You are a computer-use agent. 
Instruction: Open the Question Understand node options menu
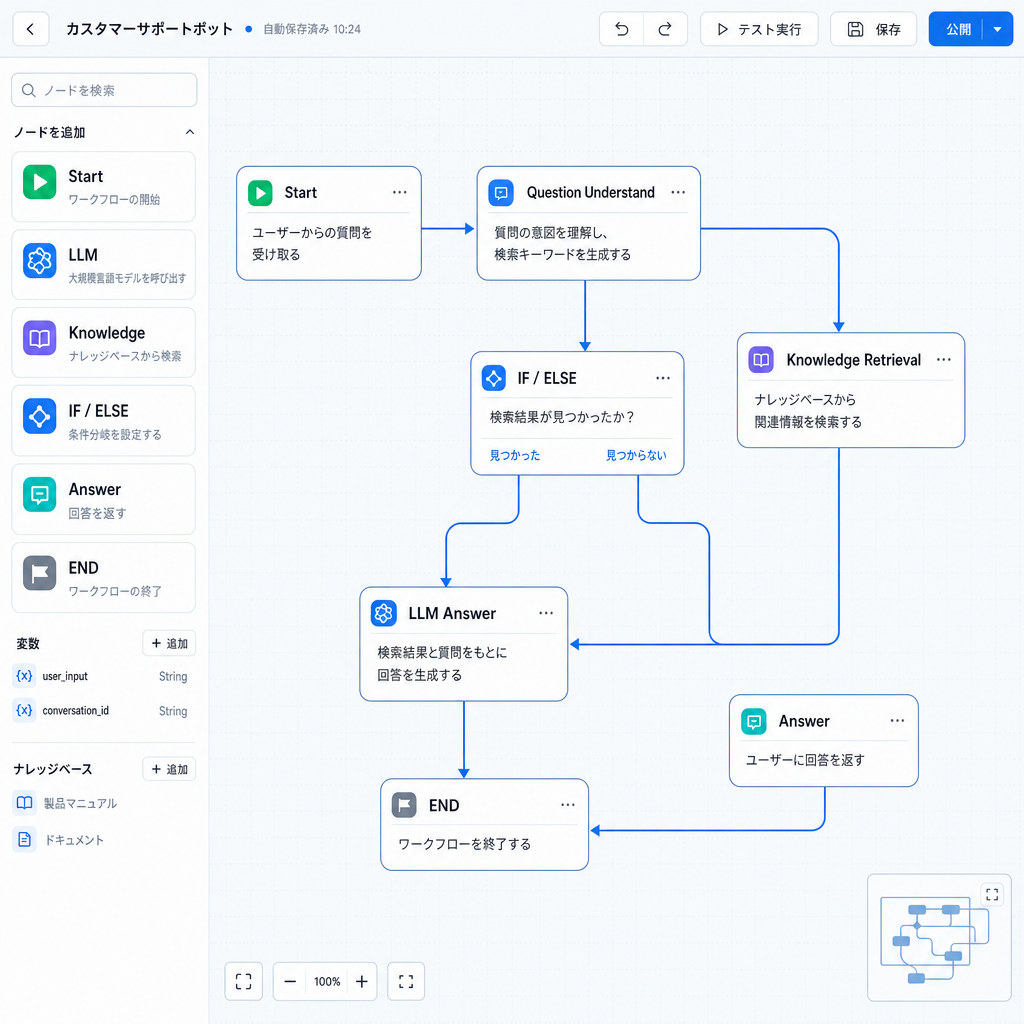[678, 192]
